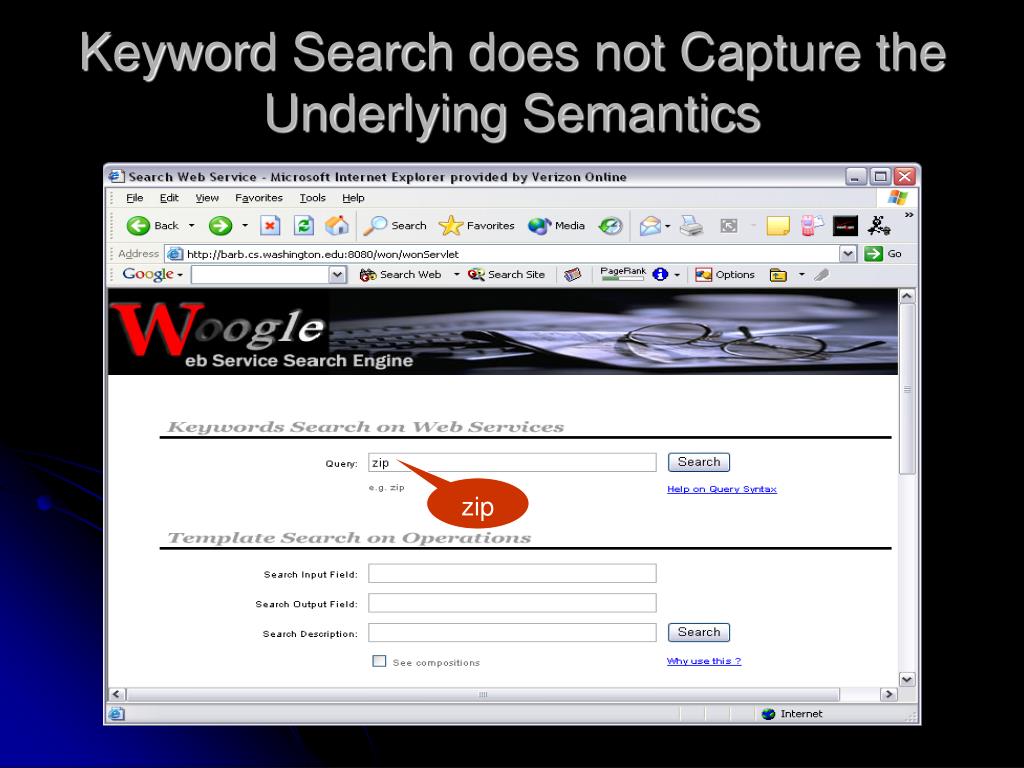Click Search Site on Google toolbar
Image resolution: width=1024 pixels, height=768 pixels.
[x=506, y=275]
